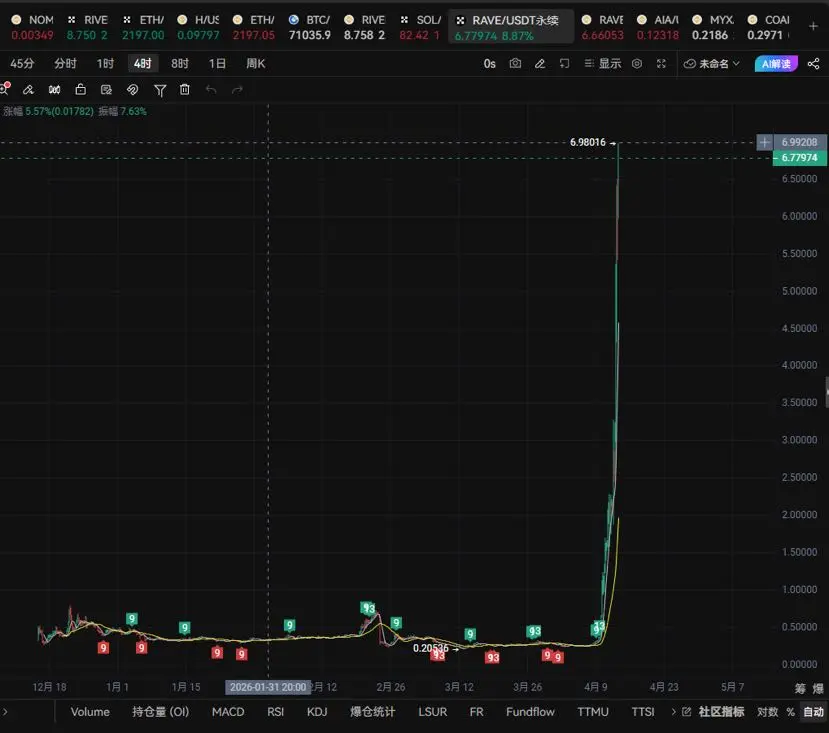Click the hide drawings link-eye icon
Image resolution: width=829 pixels, height=733 pixels.
(x=132, y=89)
